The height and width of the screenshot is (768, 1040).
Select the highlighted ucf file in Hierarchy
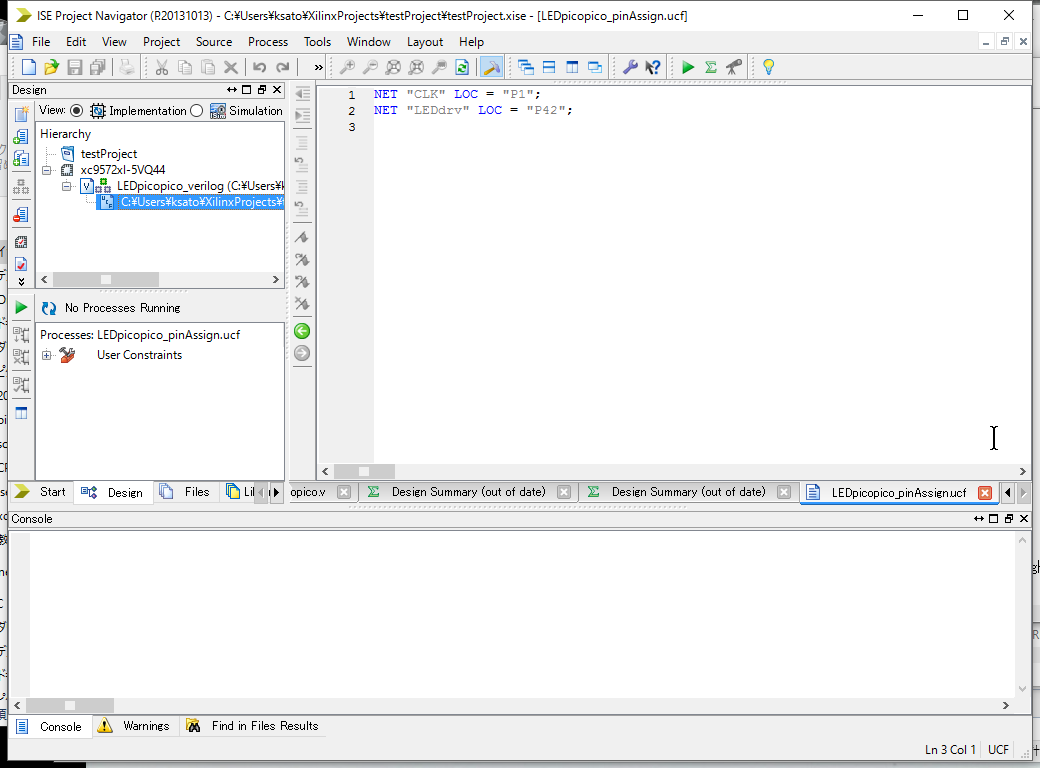[190, 202]
